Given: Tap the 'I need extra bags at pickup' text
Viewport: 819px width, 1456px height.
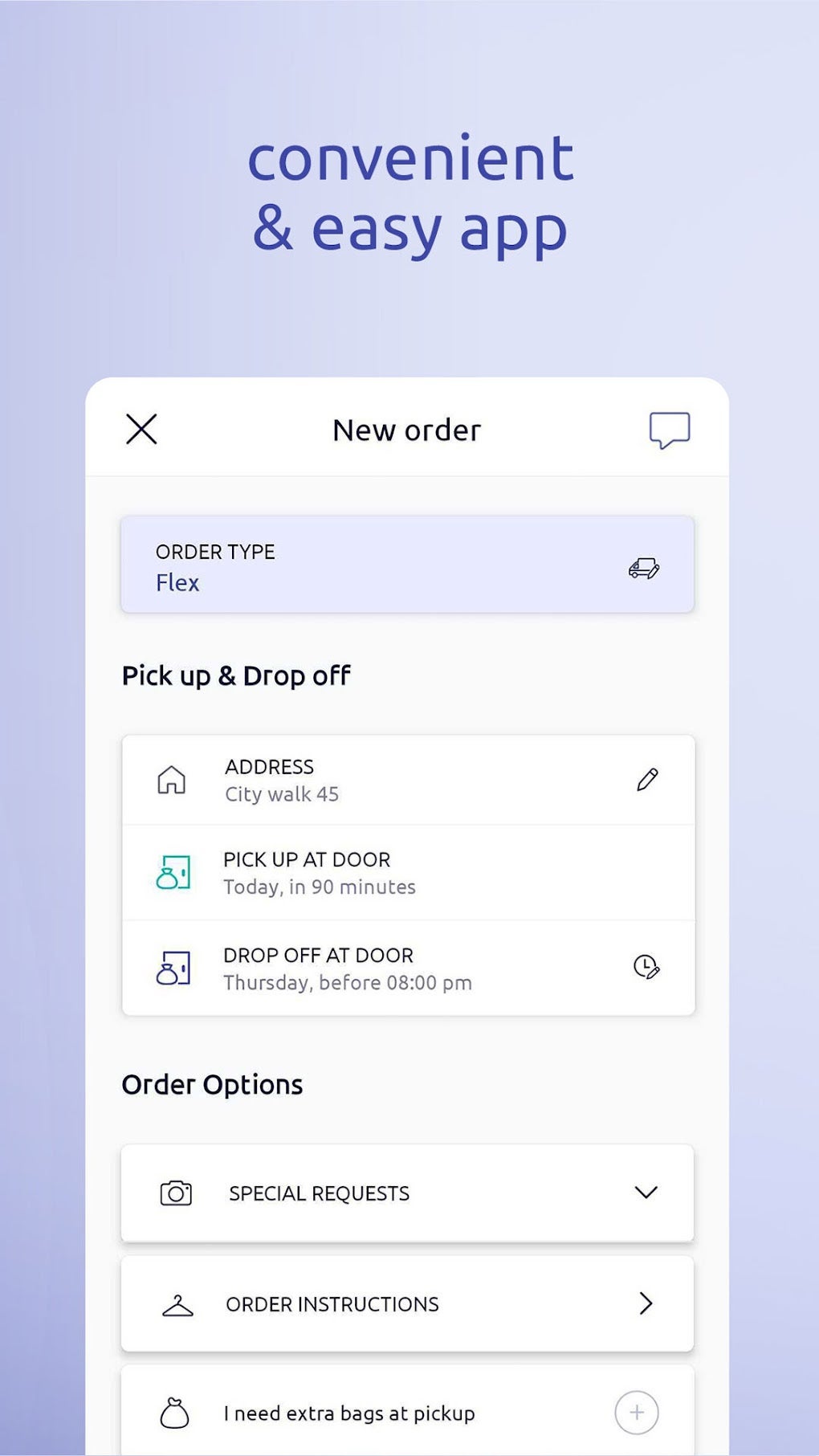Looking at the screenshot, I should point(349,1413).
